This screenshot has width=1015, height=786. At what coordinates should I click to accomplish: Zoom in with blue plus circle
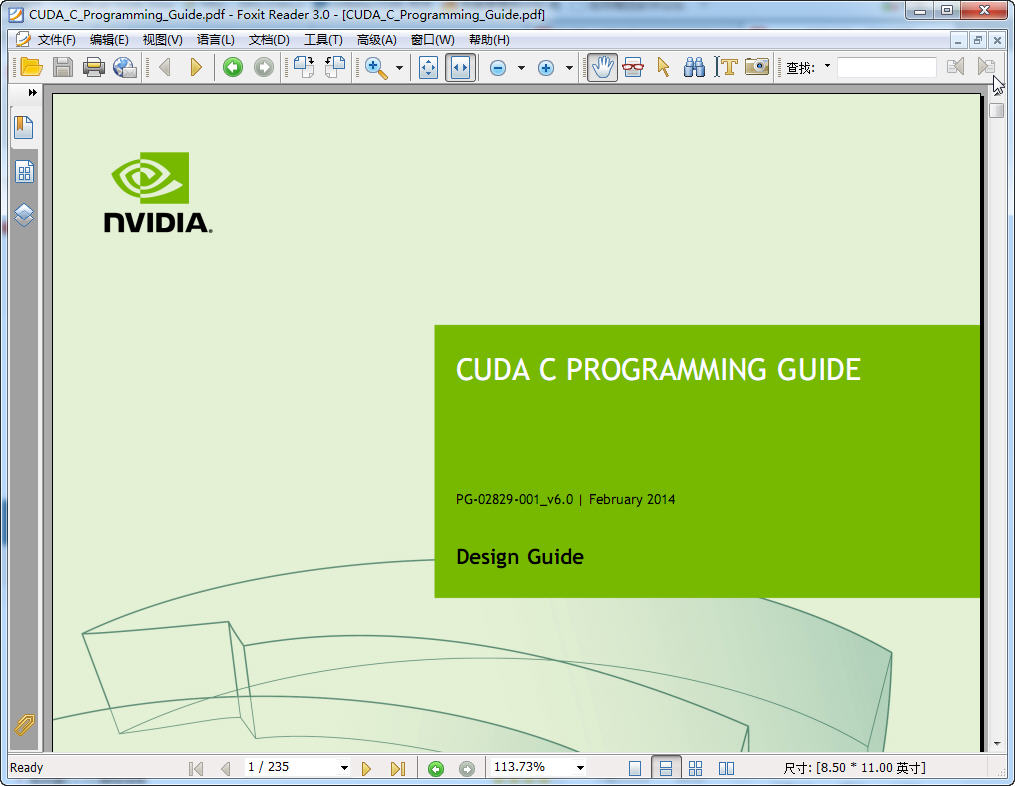(546, 67)
